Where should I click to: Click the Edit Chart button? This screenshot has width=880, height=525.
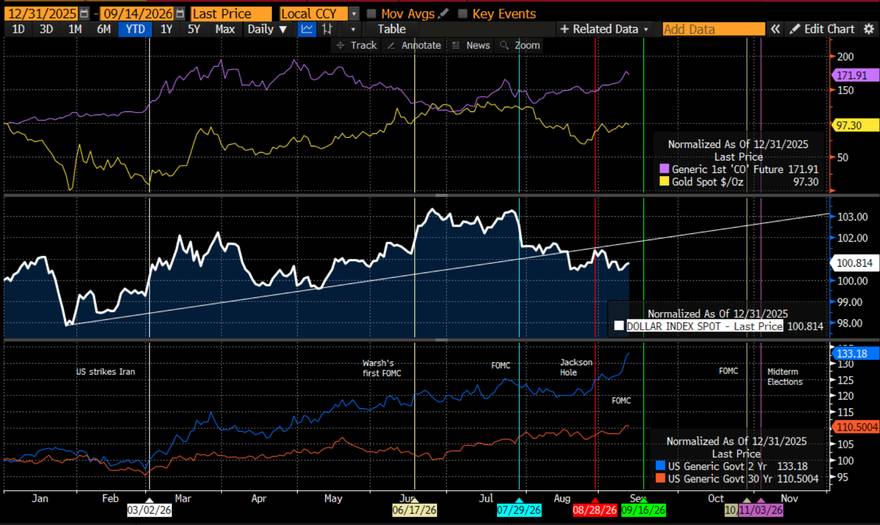[822, 29]
